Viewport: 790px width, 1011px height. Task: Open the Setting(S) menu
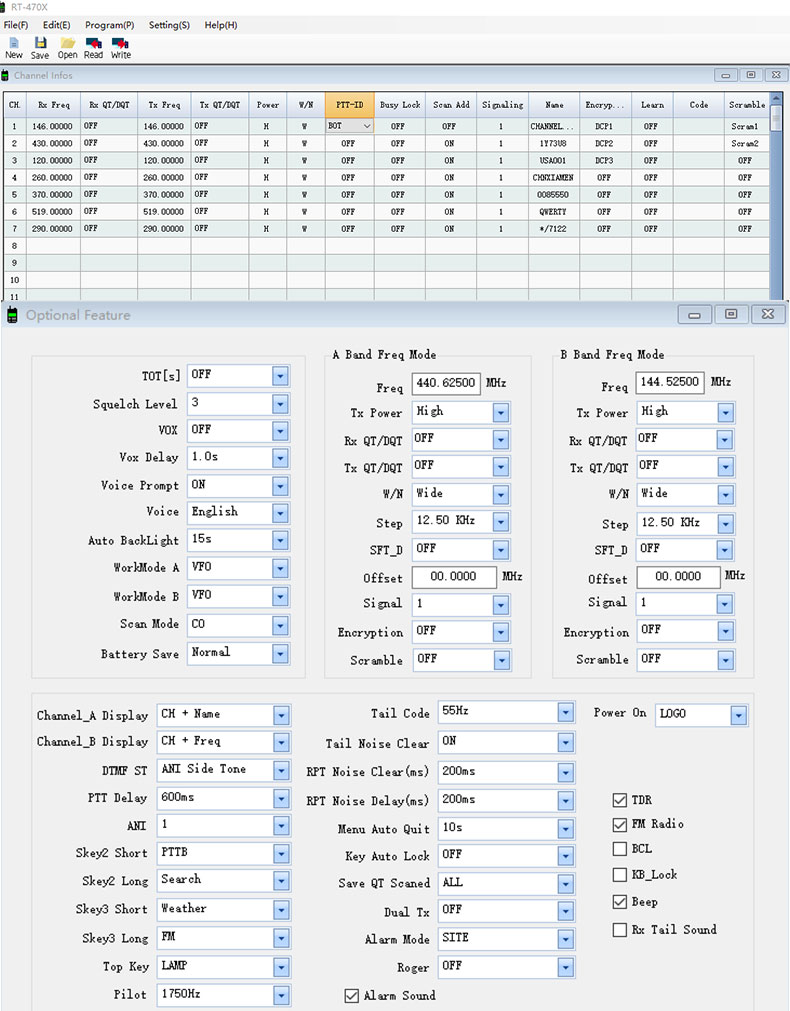coord(169,24)
